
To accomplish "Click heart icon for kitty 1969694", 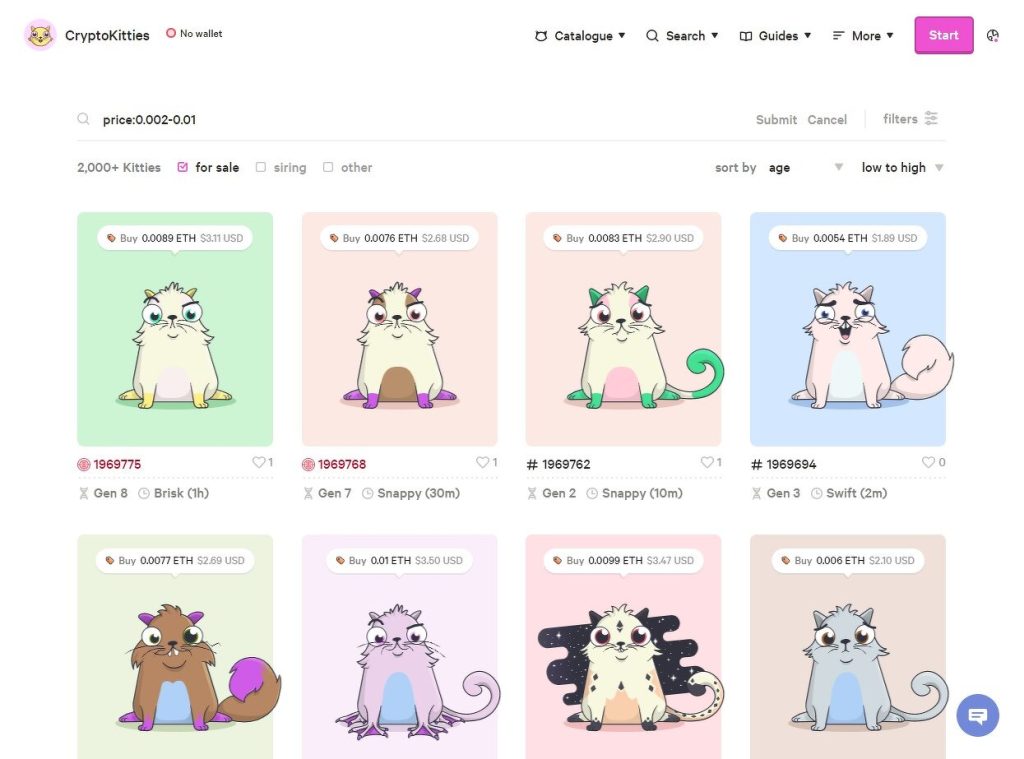I will coord(928,462).
